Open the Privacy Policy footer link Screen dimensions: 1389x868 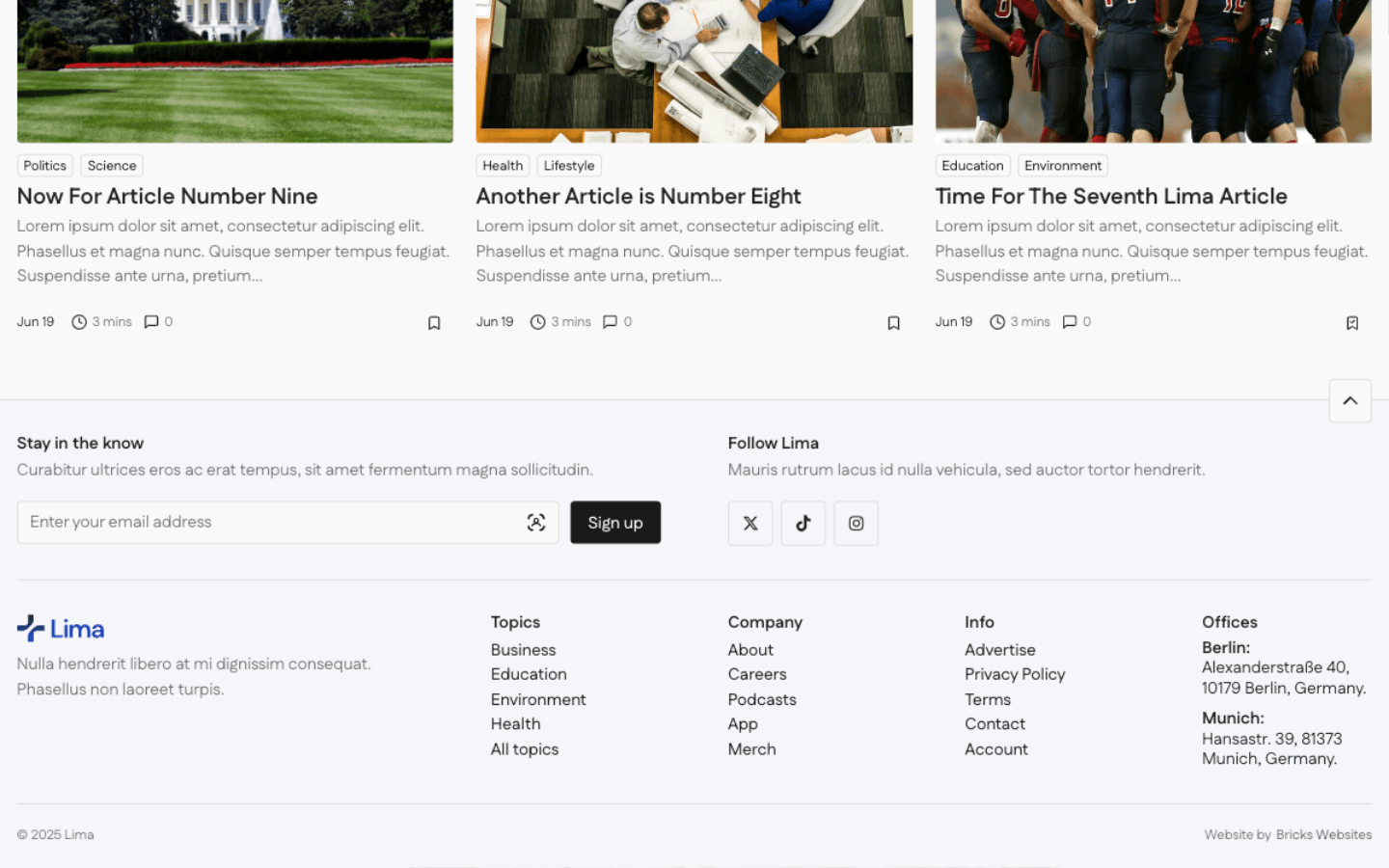(x=1014, y=674)
